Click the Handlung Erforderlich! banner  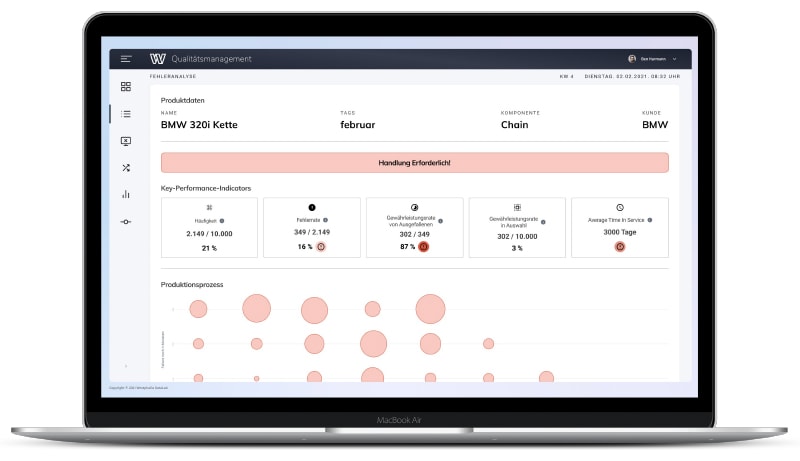[x=415, y=163]
